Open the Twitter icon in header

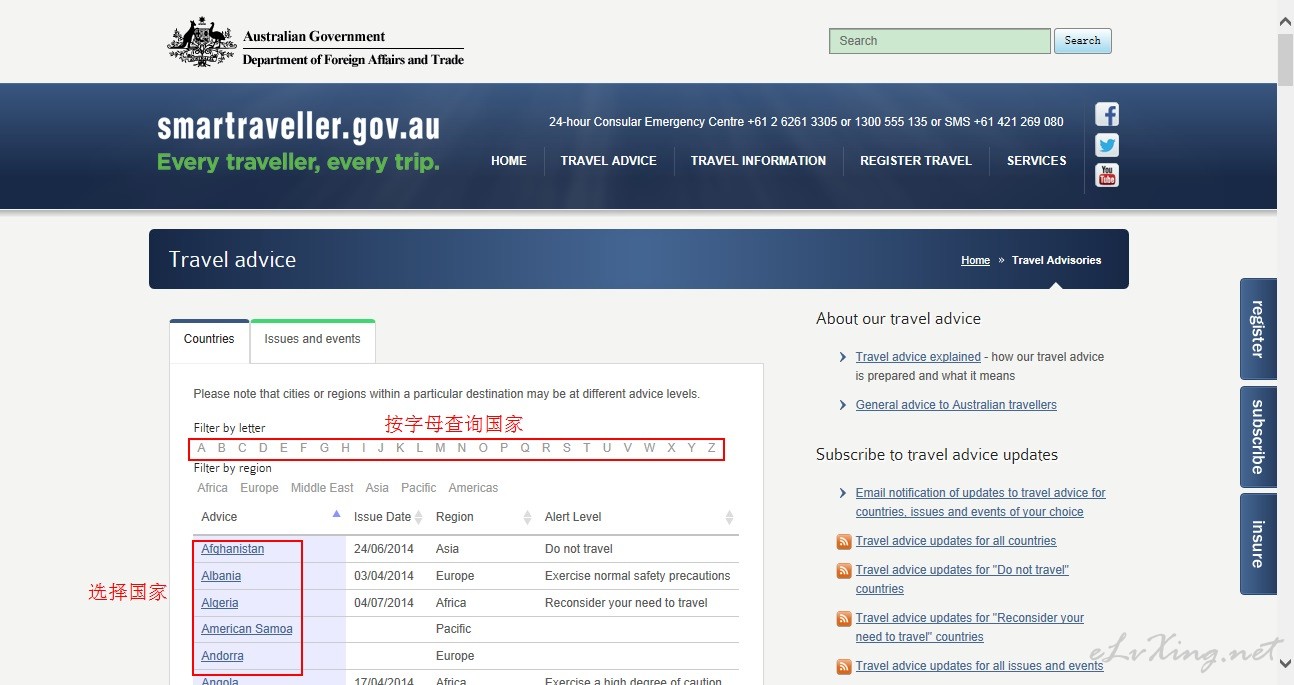point(1107,145)
